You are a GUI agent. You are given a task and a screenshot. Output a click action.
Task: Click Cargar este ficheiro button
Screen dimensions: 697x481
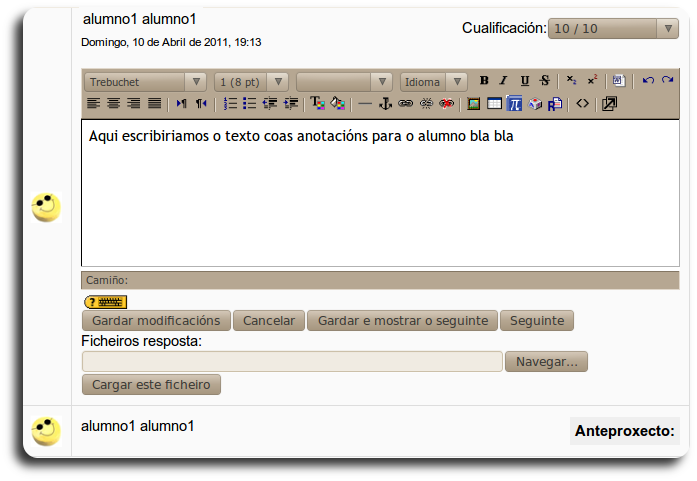point(151,385)
